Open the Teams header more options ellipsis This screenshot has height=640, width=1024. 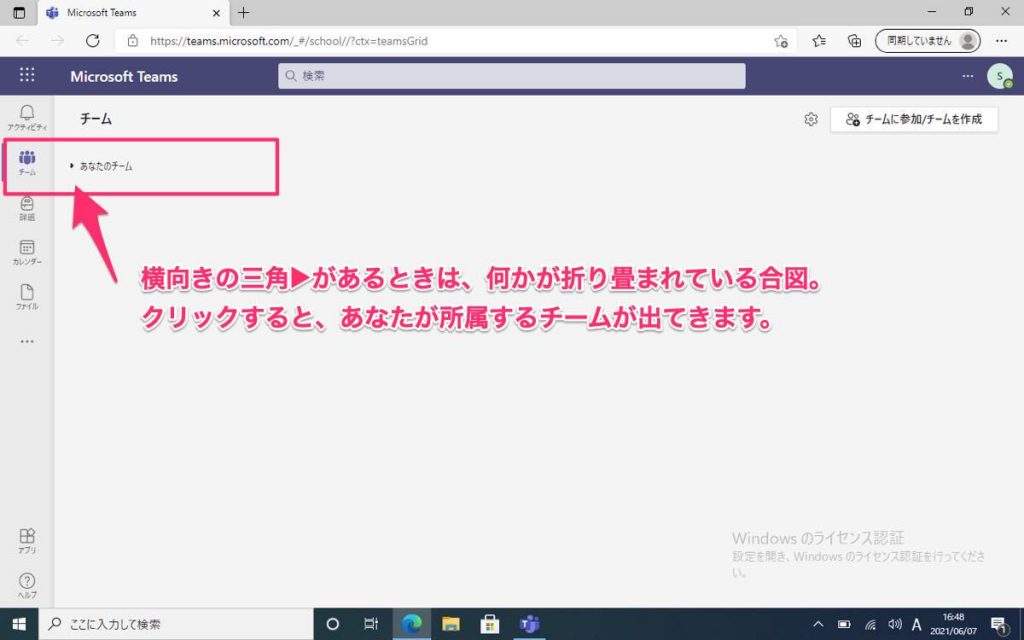coord(967,76)
